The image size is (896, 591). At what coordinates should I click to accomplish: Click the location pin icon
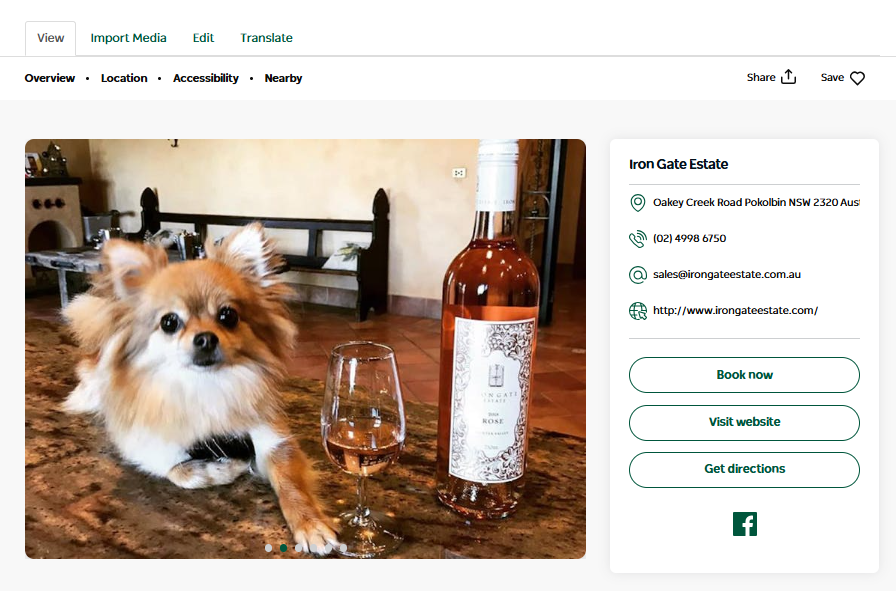point(637,203)
